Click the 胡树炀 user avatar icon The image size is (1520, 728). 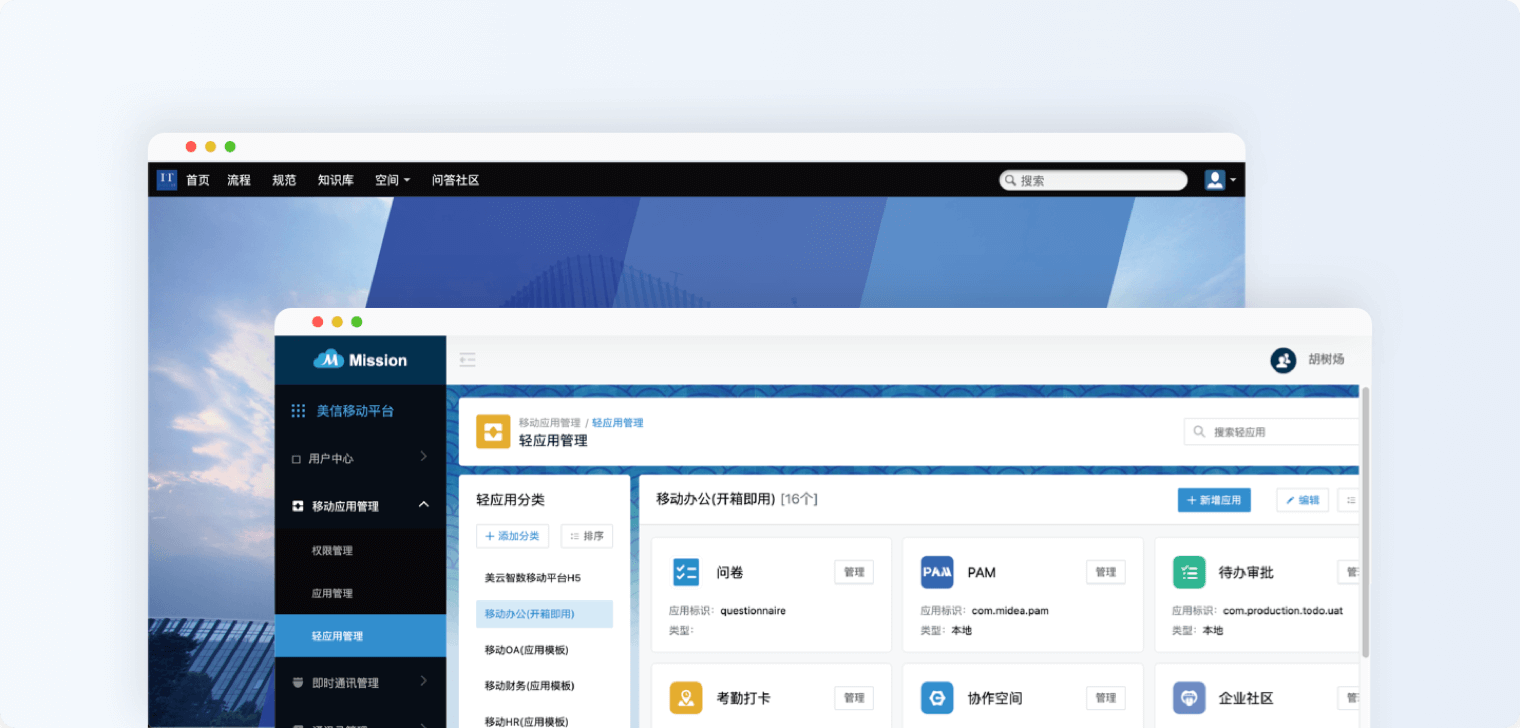pos(1283,360)
